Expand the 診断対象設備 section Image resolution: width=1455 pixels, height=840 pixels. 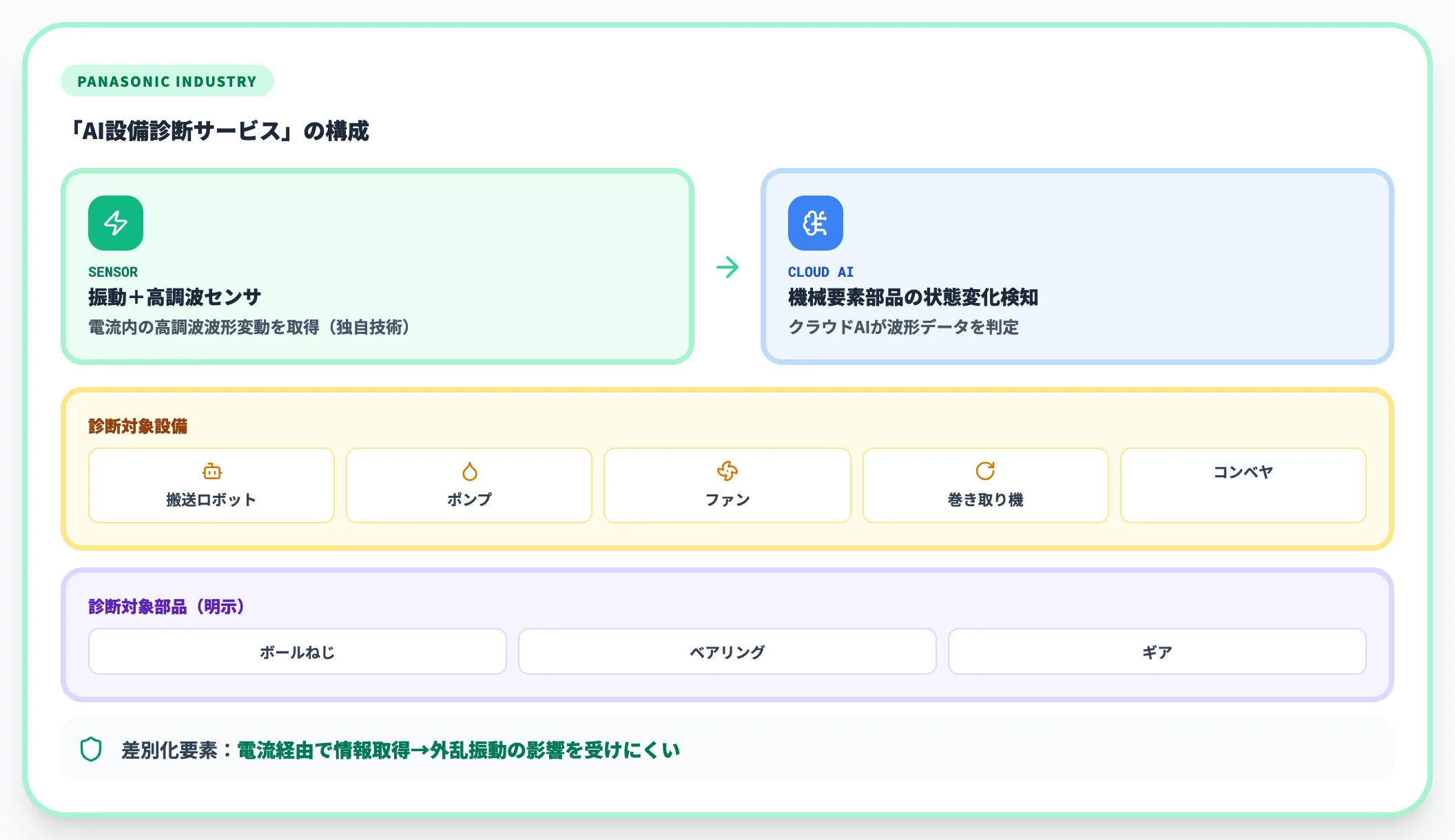[138, 426]
